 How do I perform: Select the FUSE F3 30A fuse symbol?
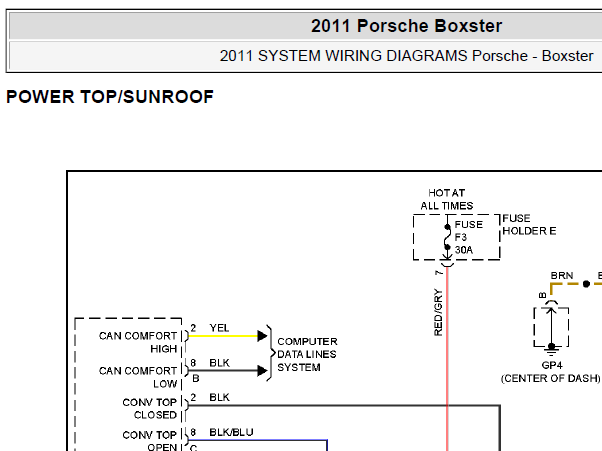coord(447,237)
